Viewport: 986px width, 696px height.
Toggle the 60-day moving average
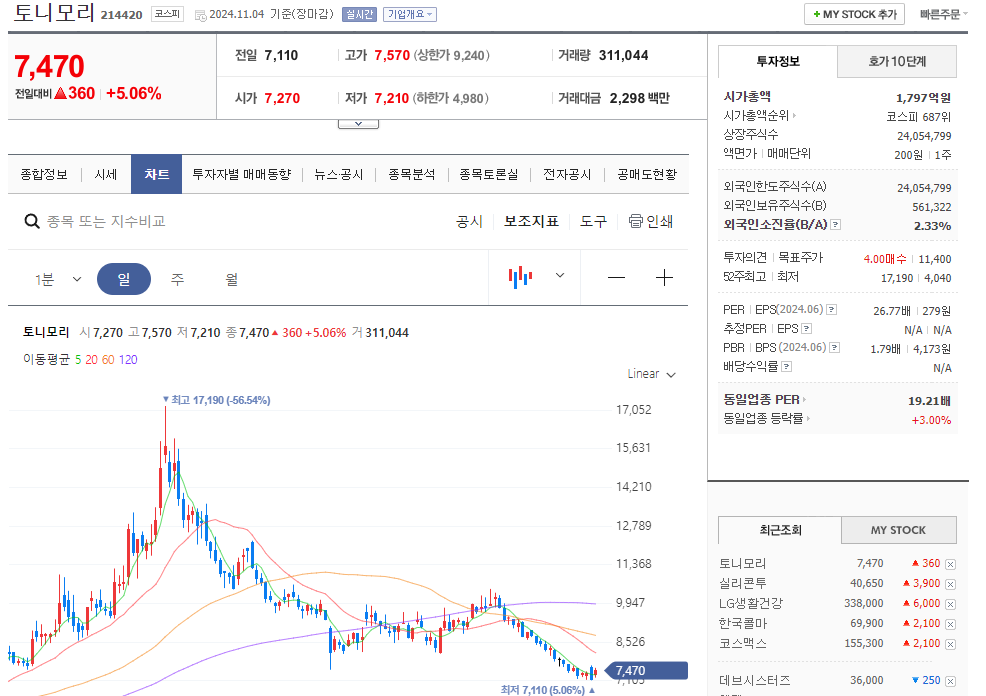[108, 360]
